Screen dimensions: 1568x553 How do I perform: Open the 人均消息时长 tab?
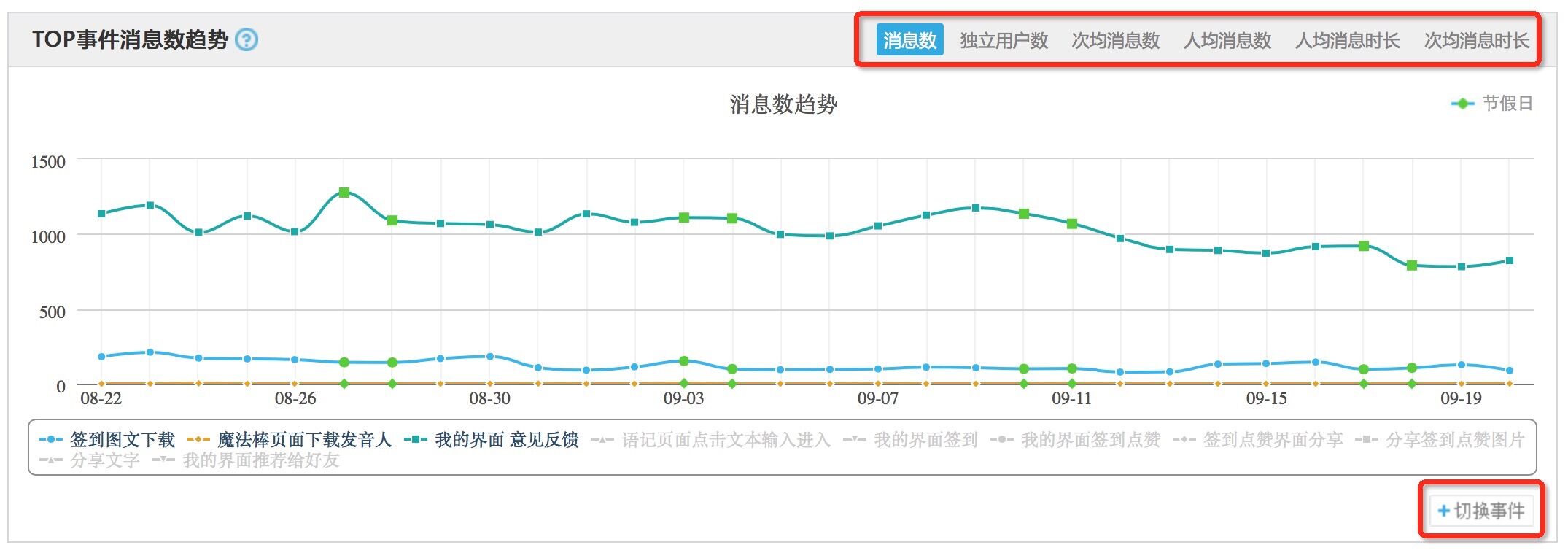(1347, 40)
